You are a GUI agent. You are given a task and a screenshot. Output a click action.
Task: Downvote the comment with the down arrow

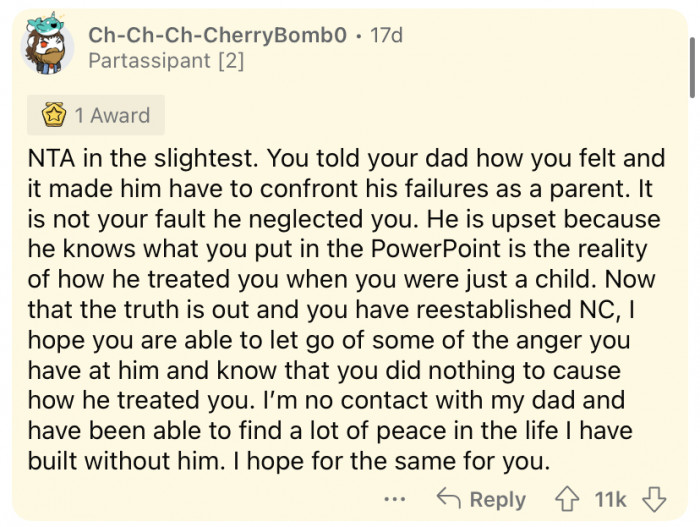point(653,497)
